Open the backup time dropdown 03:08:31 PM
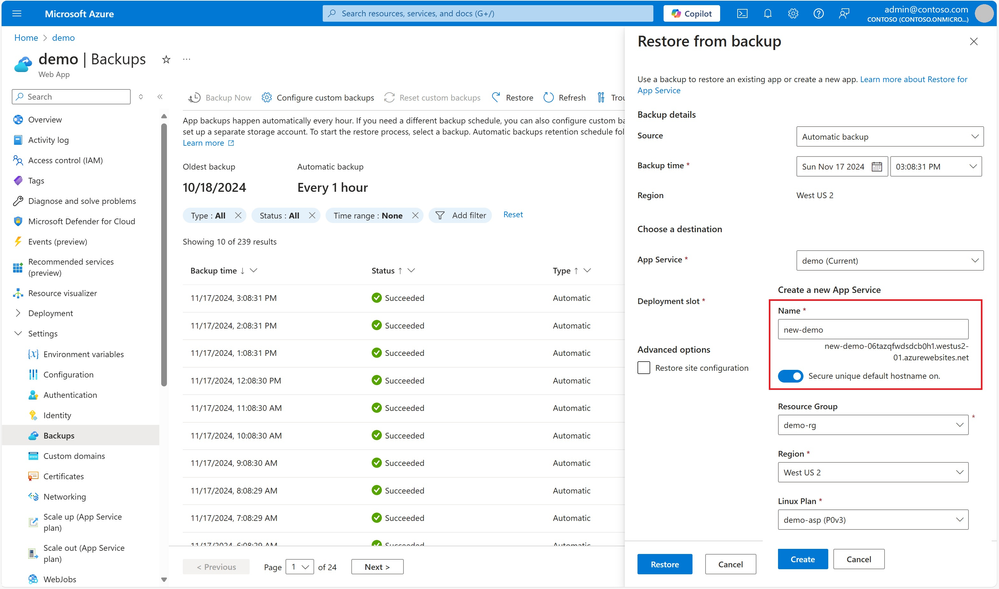Image resolution: width=999 pixels, height=589 pixels. click(x=935, y=166)
